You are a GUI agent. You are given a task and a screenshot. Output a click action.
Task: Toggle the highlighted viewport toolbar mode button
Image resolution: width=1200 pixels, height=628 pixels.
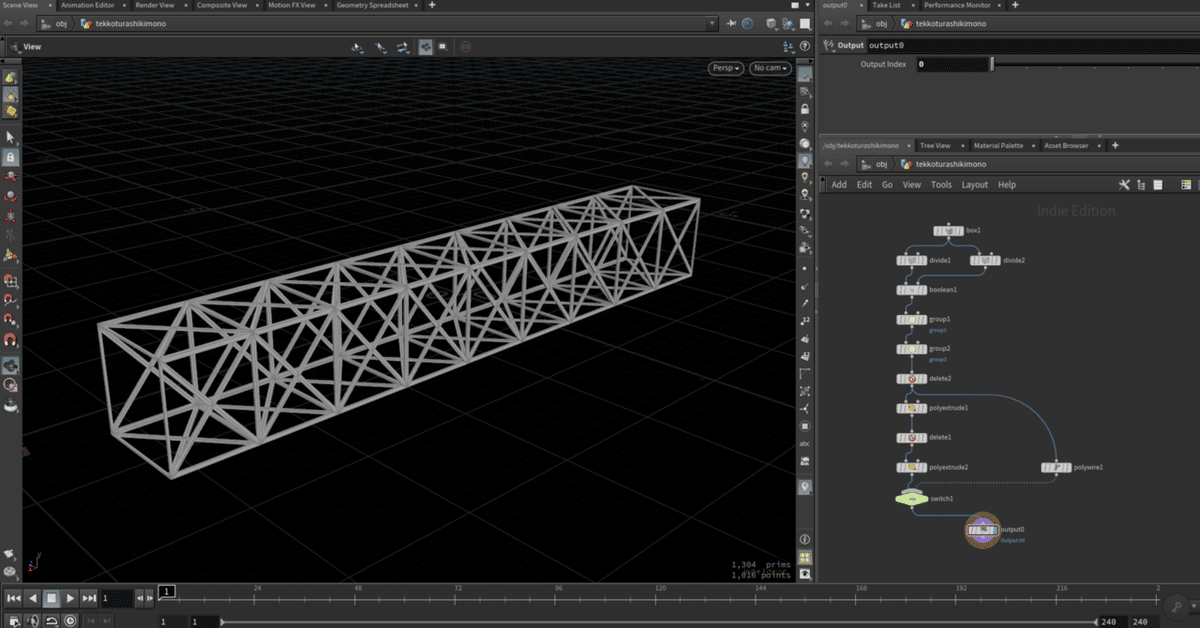click(x=425, y=47)
